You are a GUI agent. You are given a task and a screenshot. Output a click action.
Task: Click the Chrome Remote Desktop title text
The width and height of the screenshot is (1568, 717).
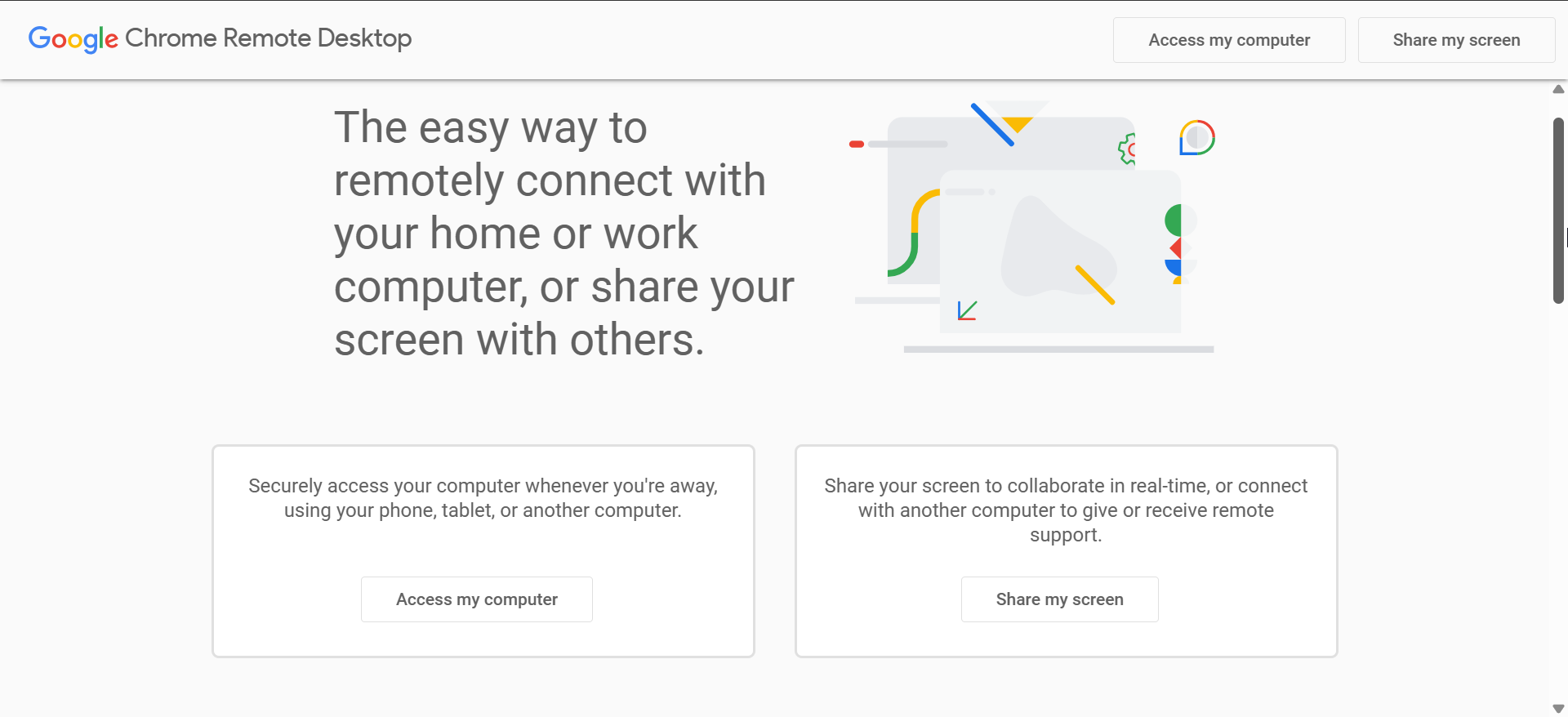pyautogui.click(x=269, y=38)
